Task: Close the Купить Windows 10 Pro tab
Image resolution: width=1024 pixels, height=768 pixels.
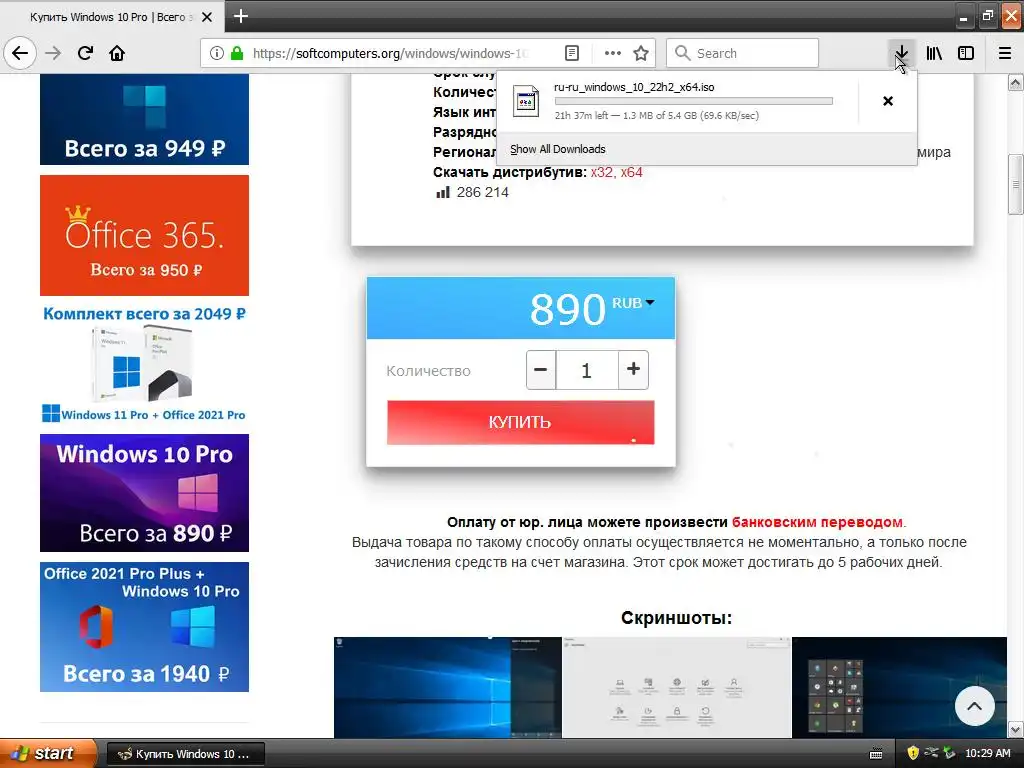Action: tap(207, 17)
